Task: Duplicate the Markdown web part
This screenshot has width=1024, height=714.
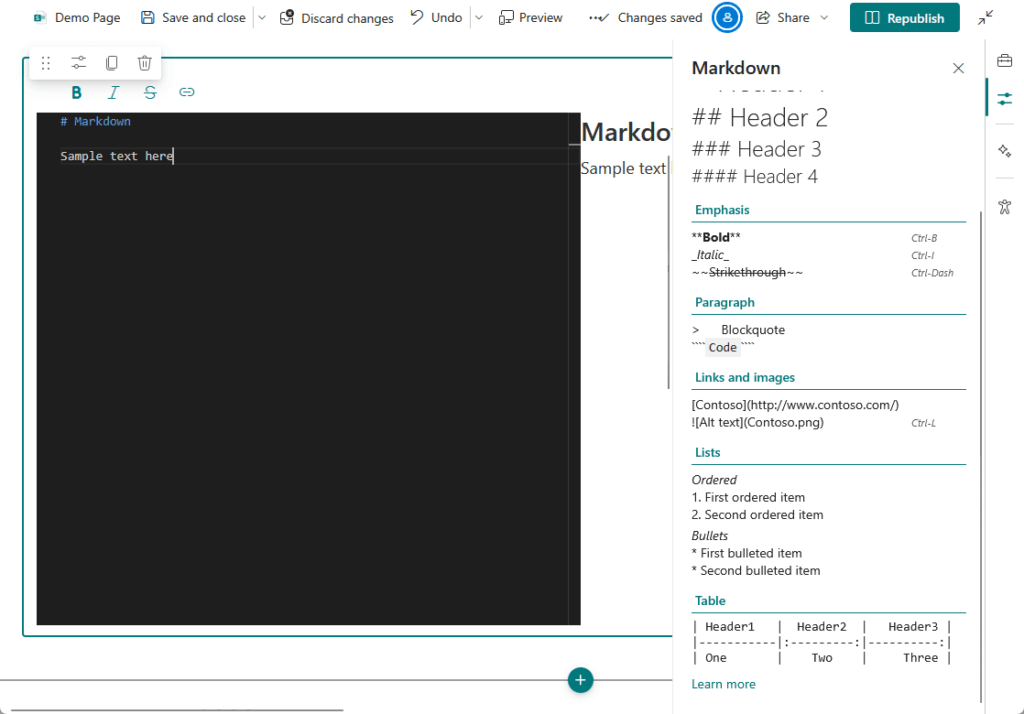Action: (x=112, y=63)
